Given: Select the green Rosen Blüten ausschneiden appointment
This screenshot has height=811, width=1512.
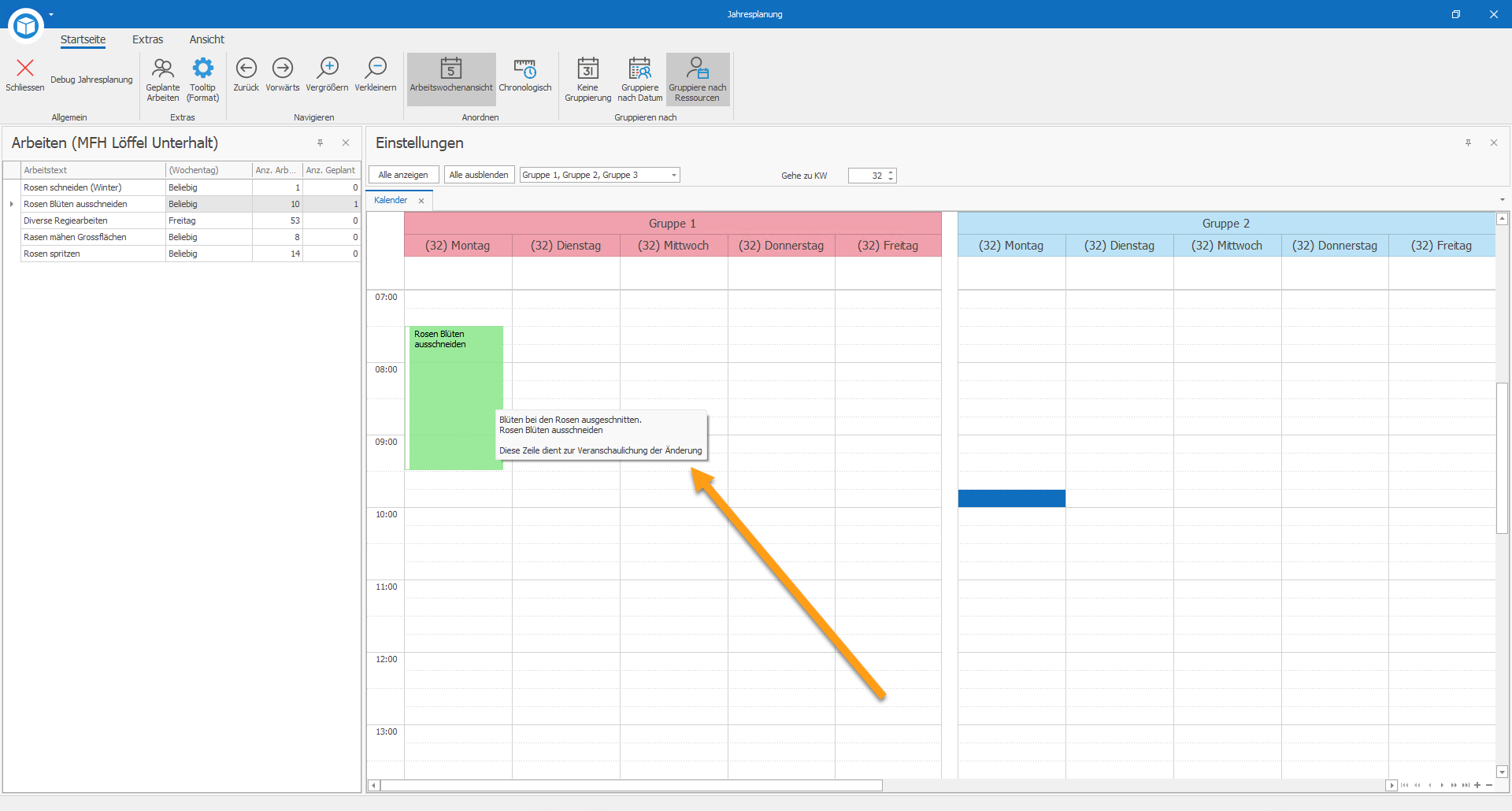Looking at the screenshot, I should [x=454, y=398].
